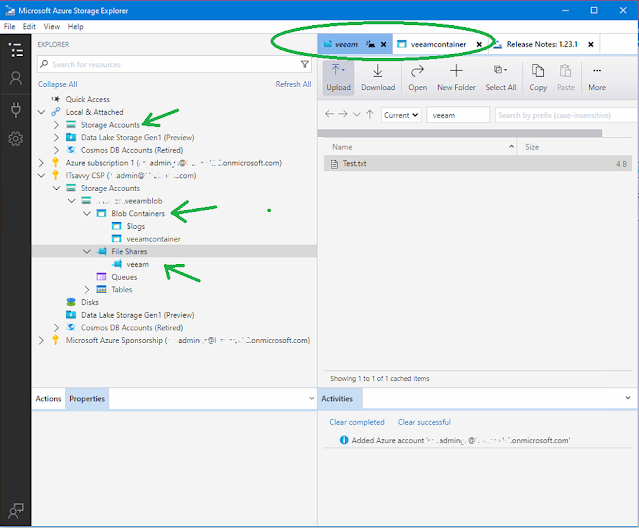The width and height of the screenshot is (639, 528).
Task: Close the veeamcontainer tab
Action: pos(479,44)
